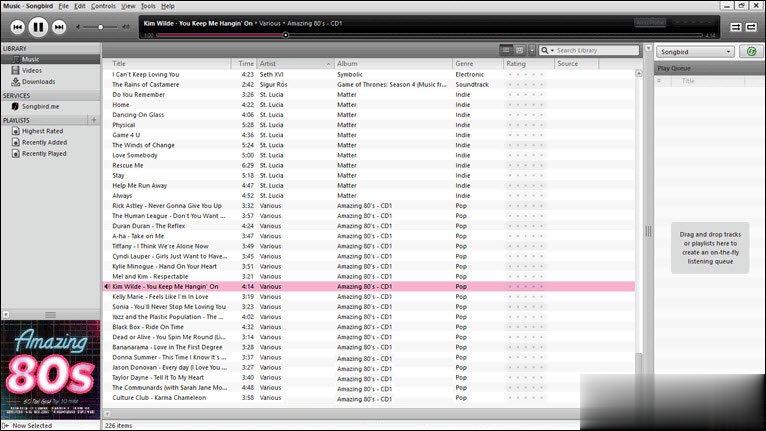766x431 pixels.
Task: Select track Dancing On Glass
Action: (138, 115)
